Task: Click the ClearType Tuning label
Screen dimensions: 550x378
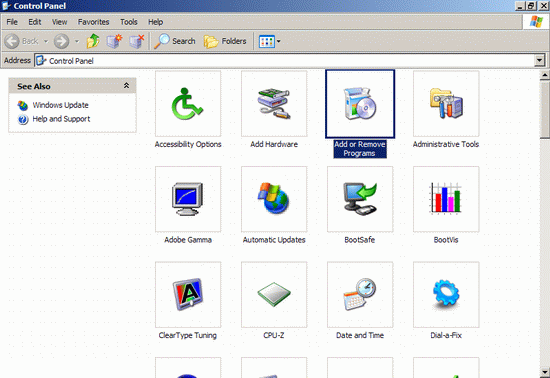Action: point(188,335)
